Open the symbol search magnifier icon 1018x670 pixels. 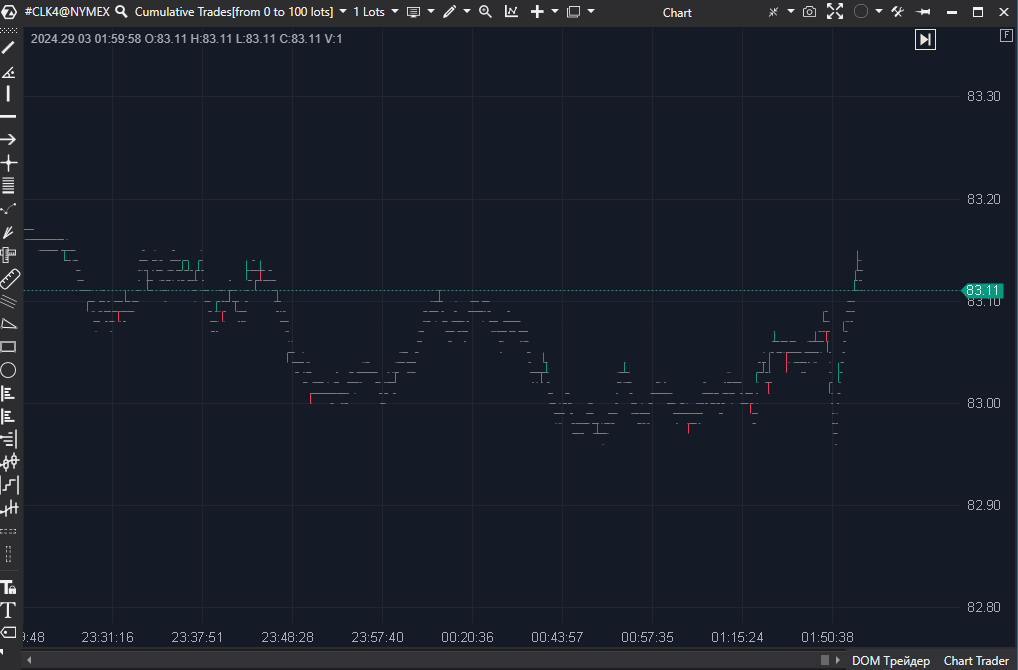click(x=120, y=11)
